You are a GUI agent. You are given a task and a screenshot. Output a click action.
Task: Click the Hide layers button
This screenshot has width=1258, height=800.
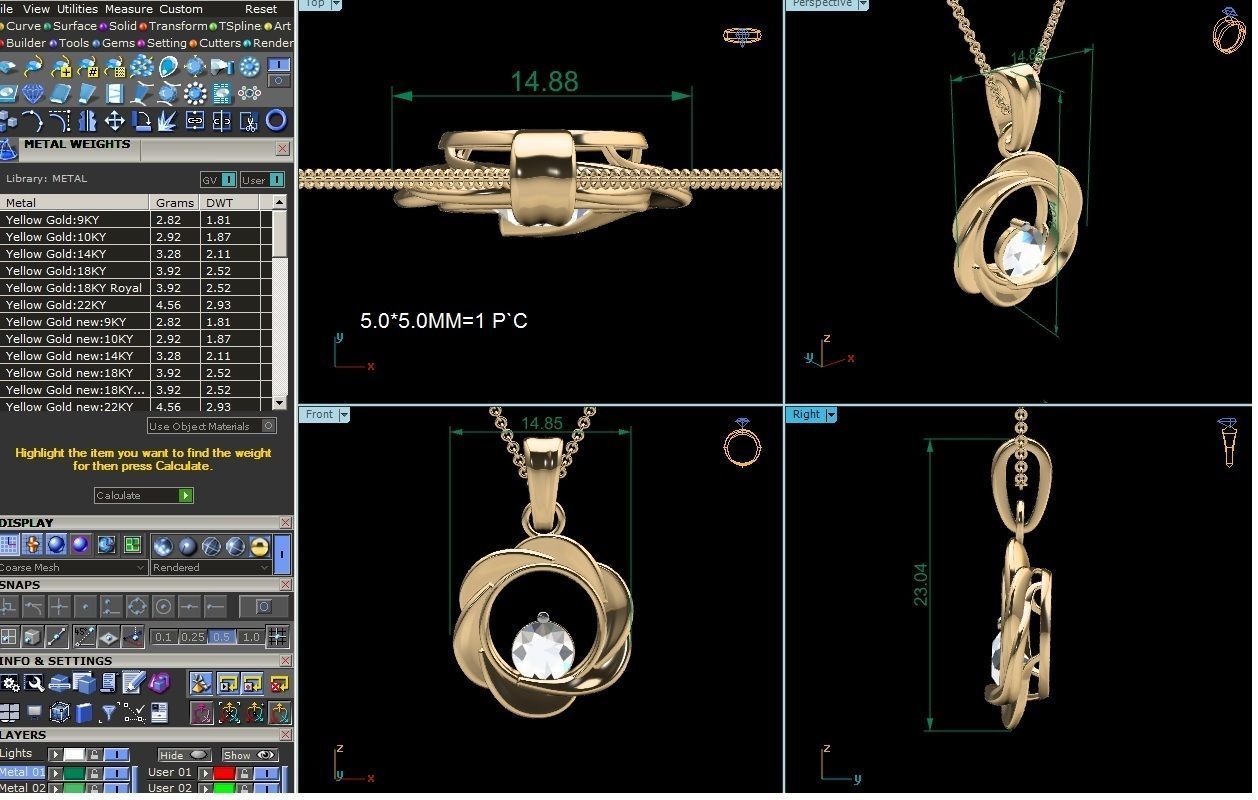click(184, 755)
